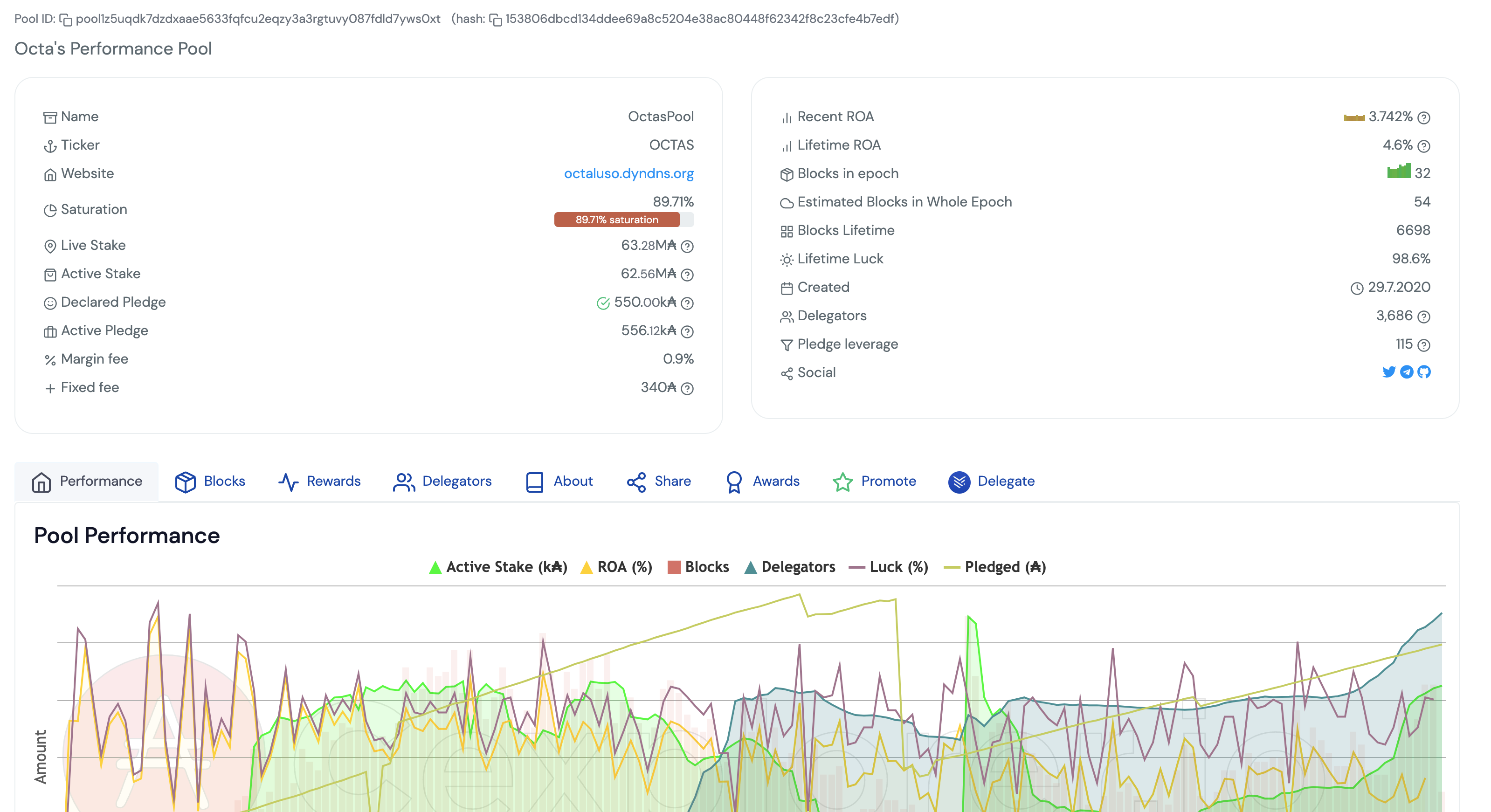The width and height of the screenshot is (1491, 812).
Task: Open the Awards tab
Action: click(762, 481)
